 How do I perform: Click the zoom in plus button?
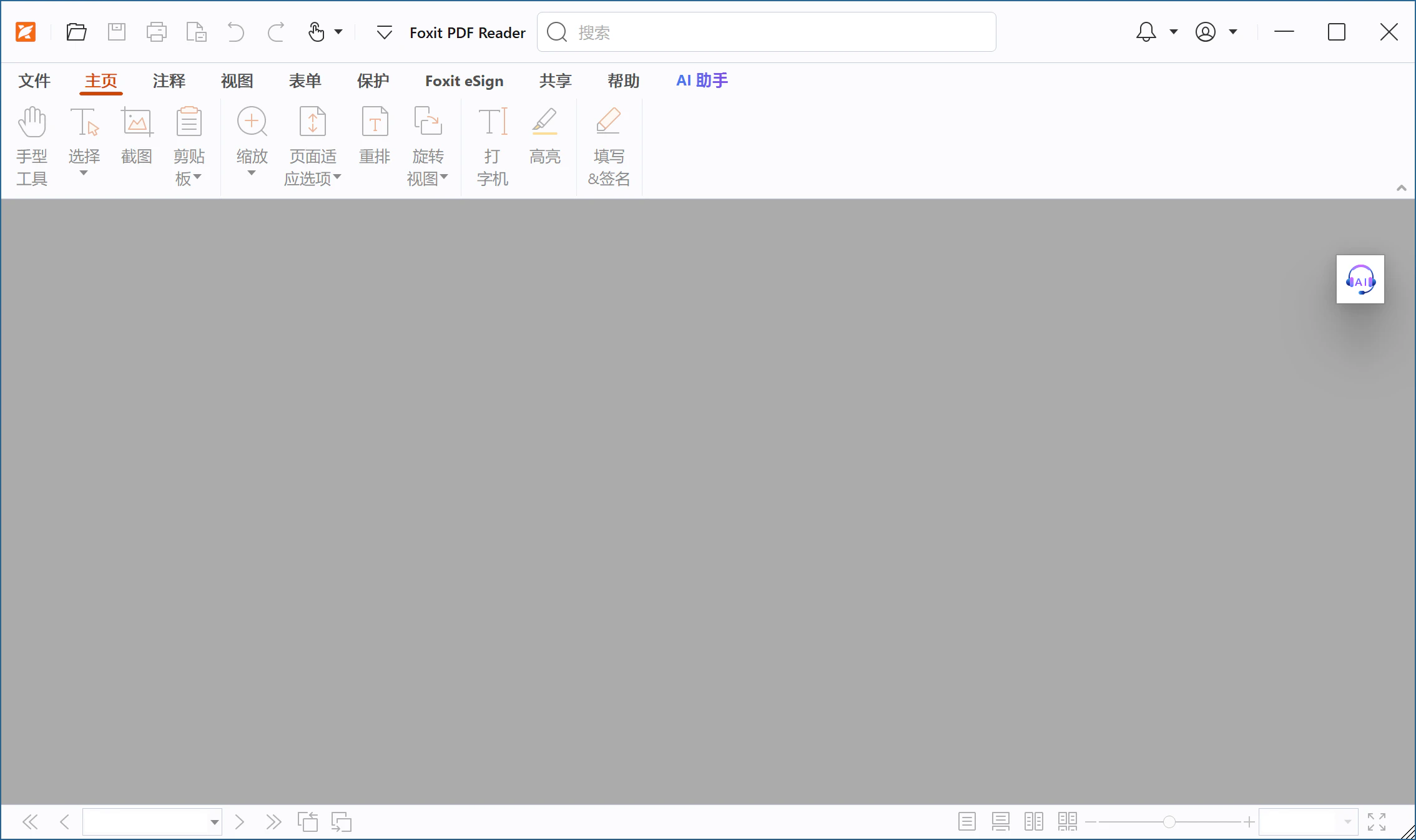coord(1249,822)
